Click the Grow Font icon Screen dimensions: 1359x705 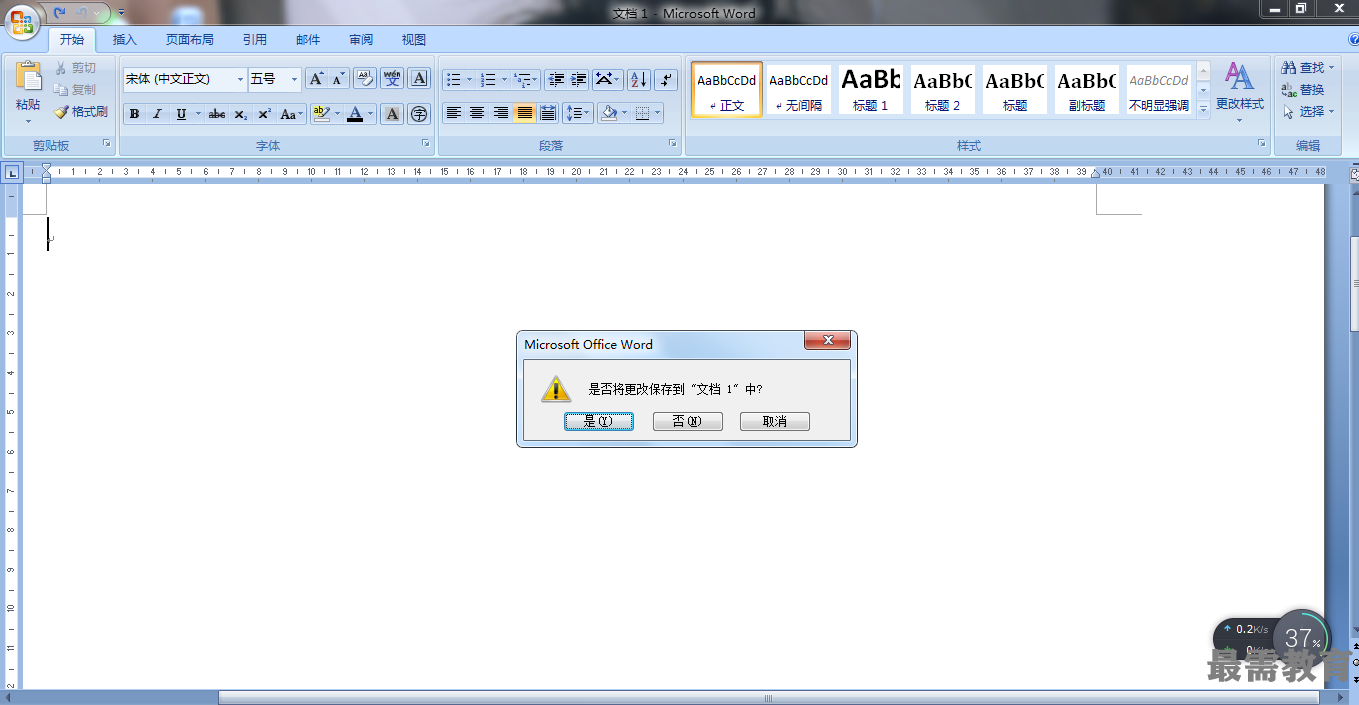(x=316, y=79)
